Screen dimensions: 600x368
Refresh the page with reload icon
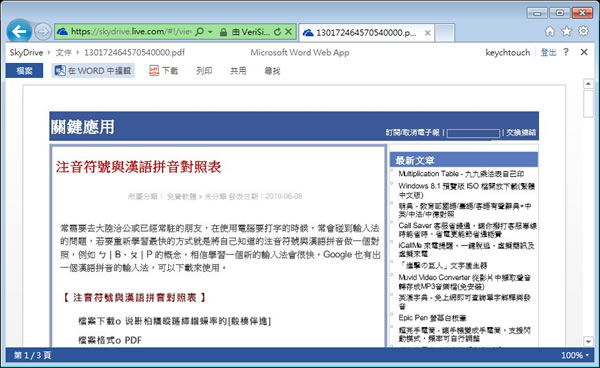[278, 32]
